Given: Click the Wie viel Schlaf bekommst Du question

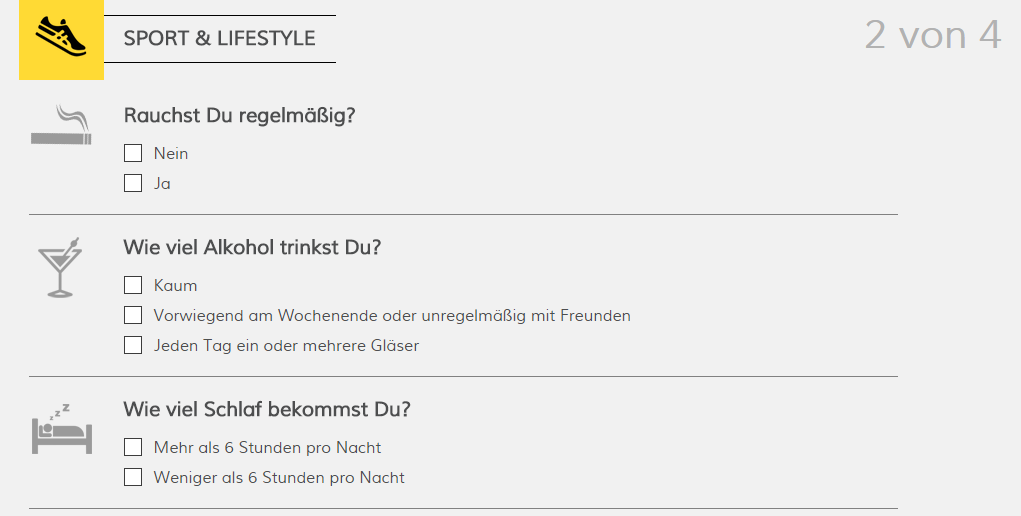Looking at the screenshot, I should 267,410.
